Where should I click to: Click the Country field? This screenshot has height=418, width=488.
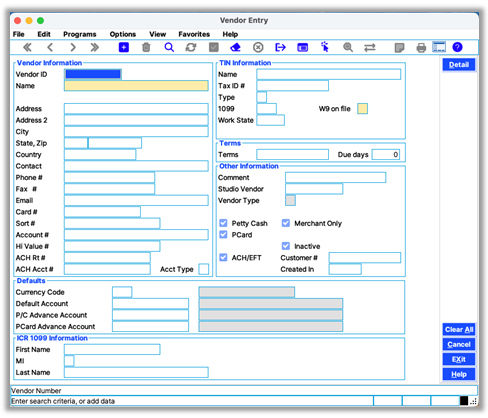[x=100, y=154]
